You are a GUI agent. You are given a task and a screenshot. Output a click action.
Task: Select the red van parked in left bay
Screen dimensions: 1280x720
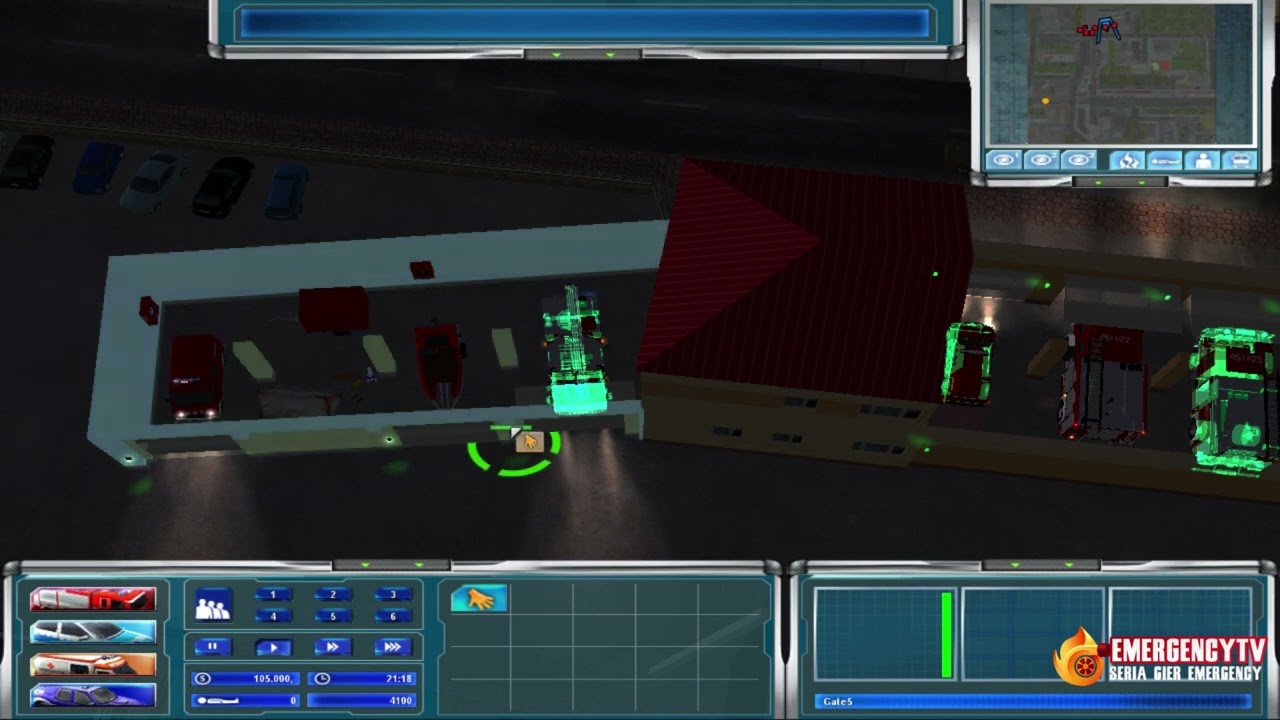point(196,376)
